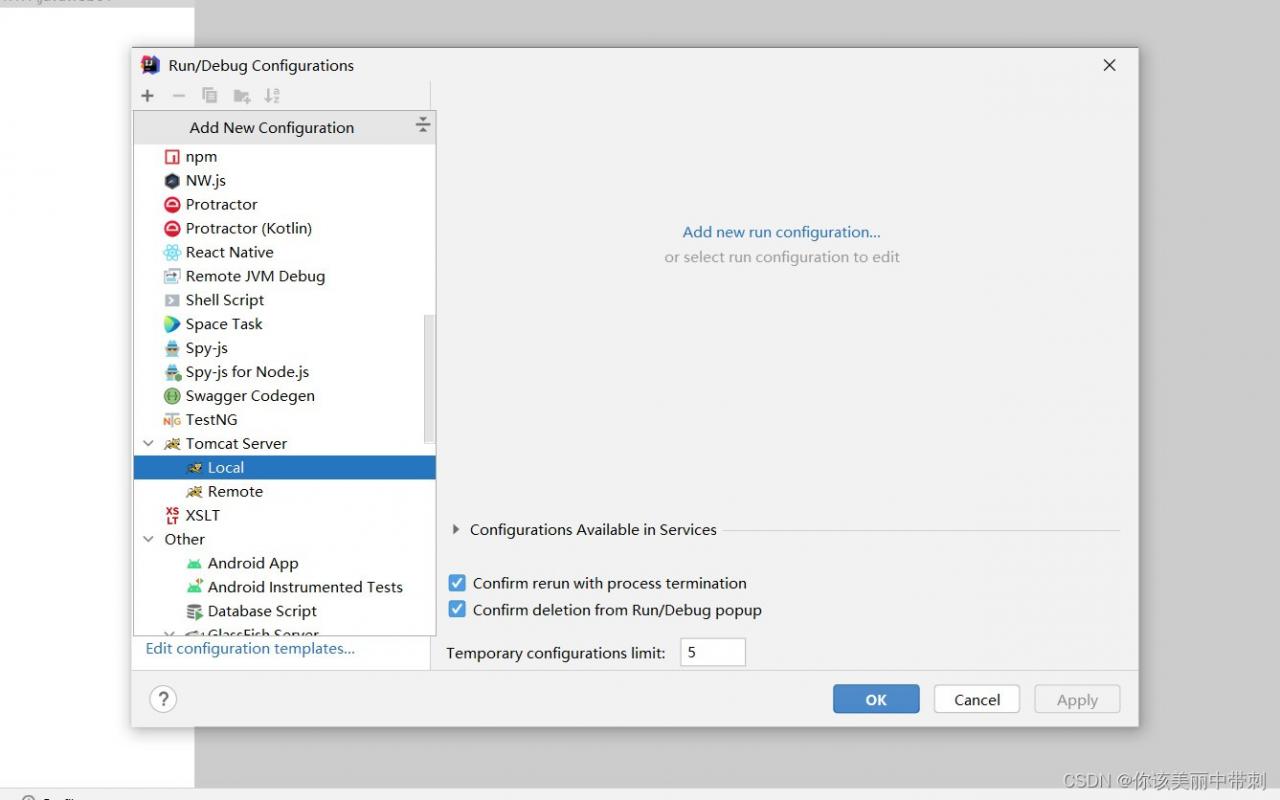Click the Database Script icon
The width and height of the screenshot is (1280, 800).
click(x=194, y=612)
